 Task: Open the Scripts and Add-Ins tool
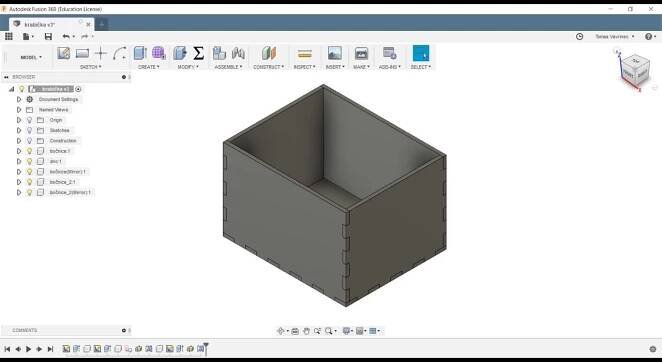pyautogui.click(x=389, y=53)
